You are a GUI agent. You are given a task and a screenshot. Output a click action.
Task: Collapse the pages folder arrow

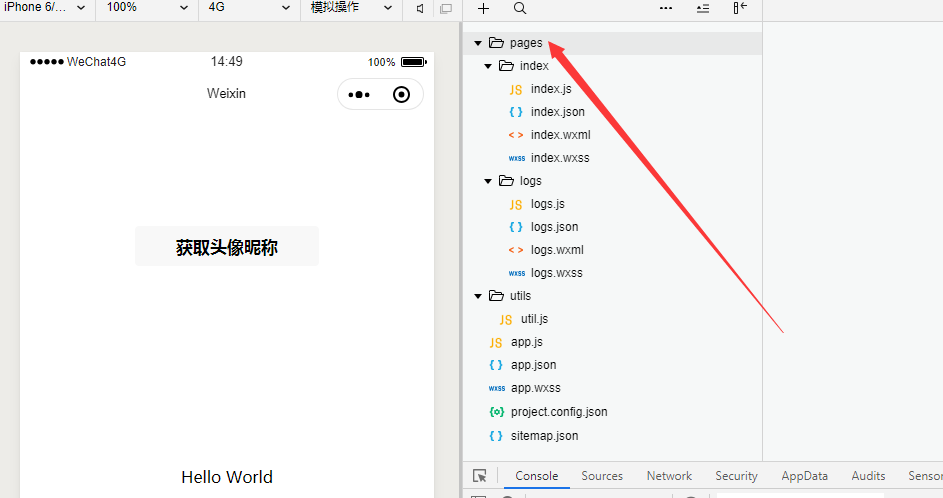pyautogui.click(x=478, y=43)
